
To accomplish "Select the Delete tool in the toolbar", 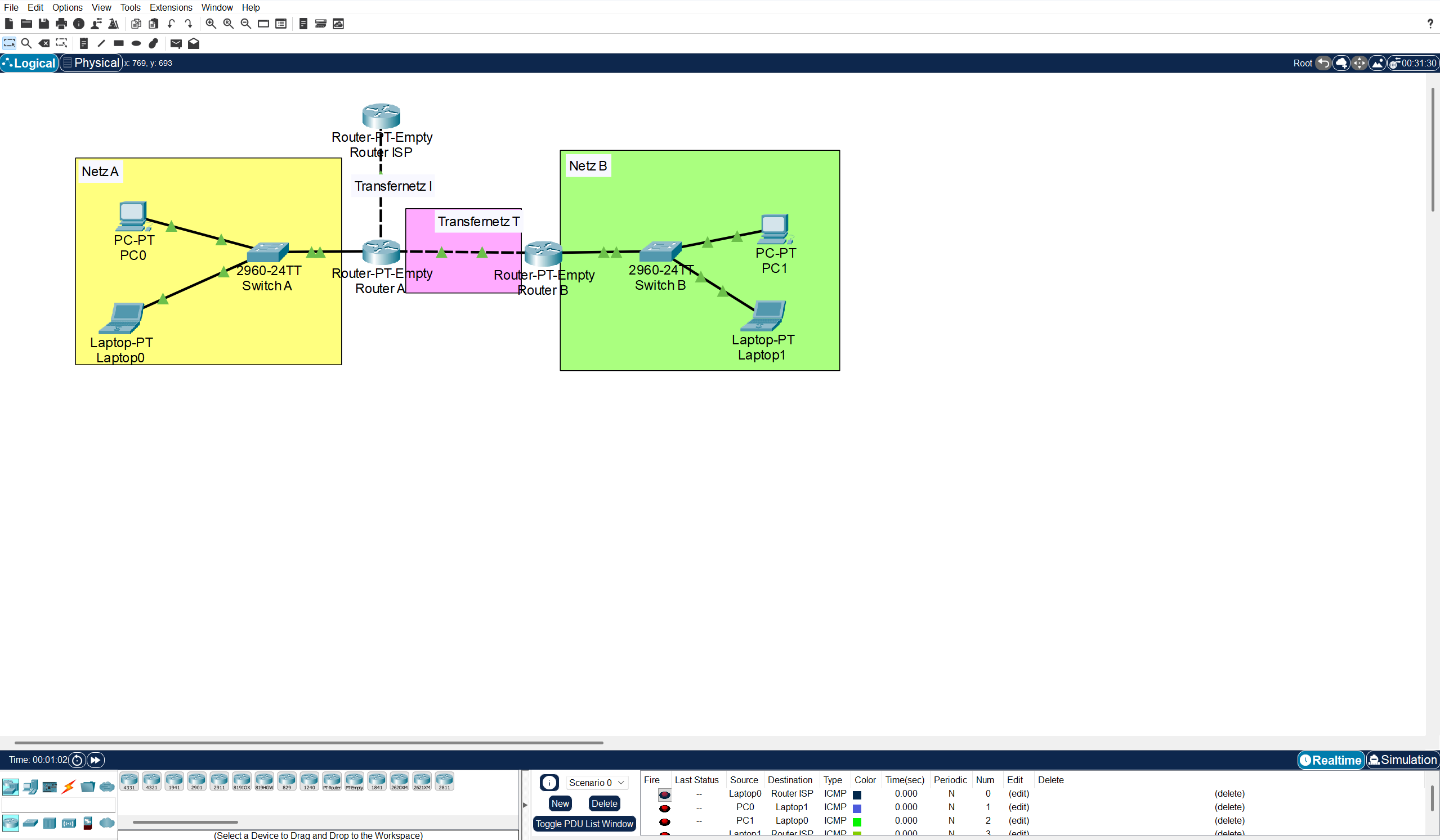I will (x=44, y=43).
